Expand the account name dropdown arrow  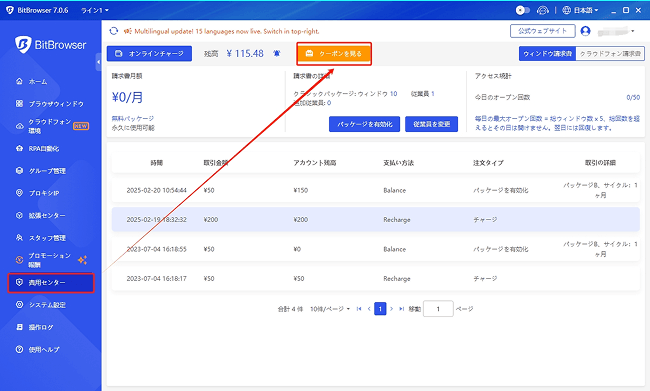[633, 31]
